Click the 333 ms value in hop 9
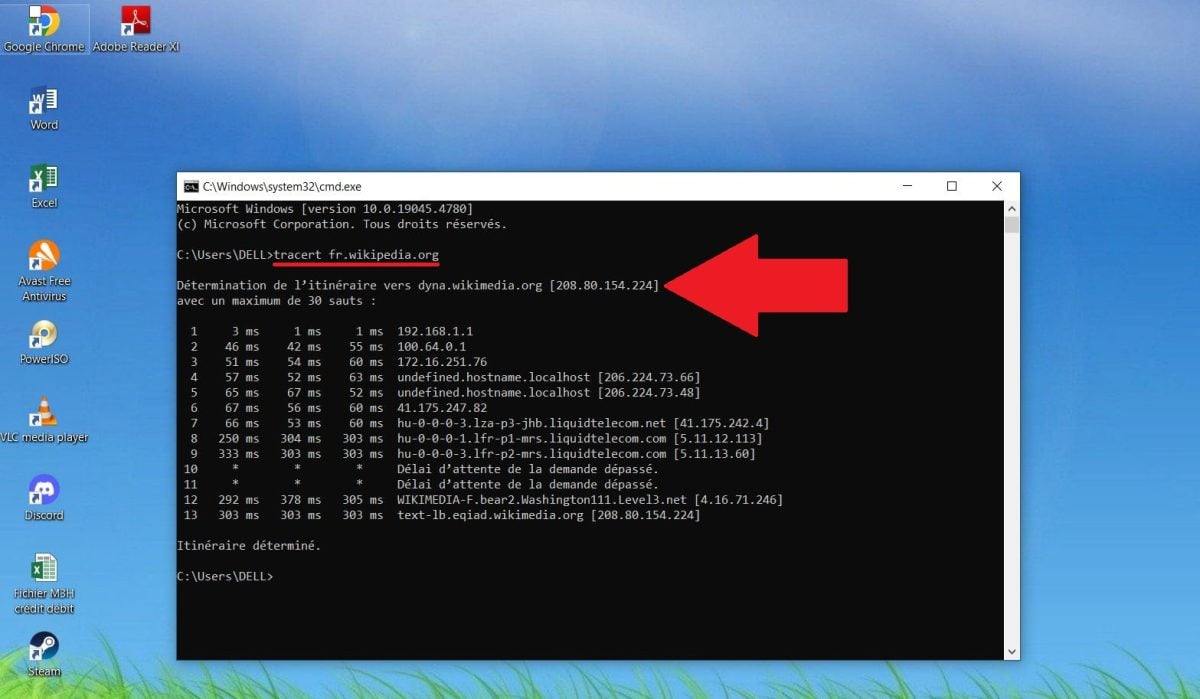The image size is (1200, 699). point(238,454)
